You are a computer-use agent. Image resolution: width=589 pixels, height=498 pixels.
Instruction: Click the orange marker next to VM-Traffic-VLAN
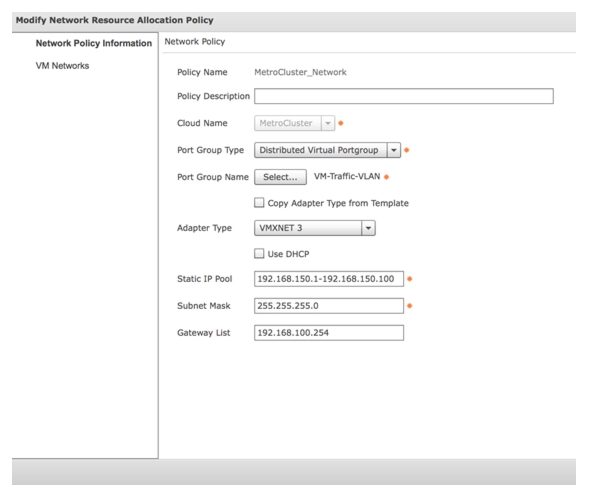(387, 177)
